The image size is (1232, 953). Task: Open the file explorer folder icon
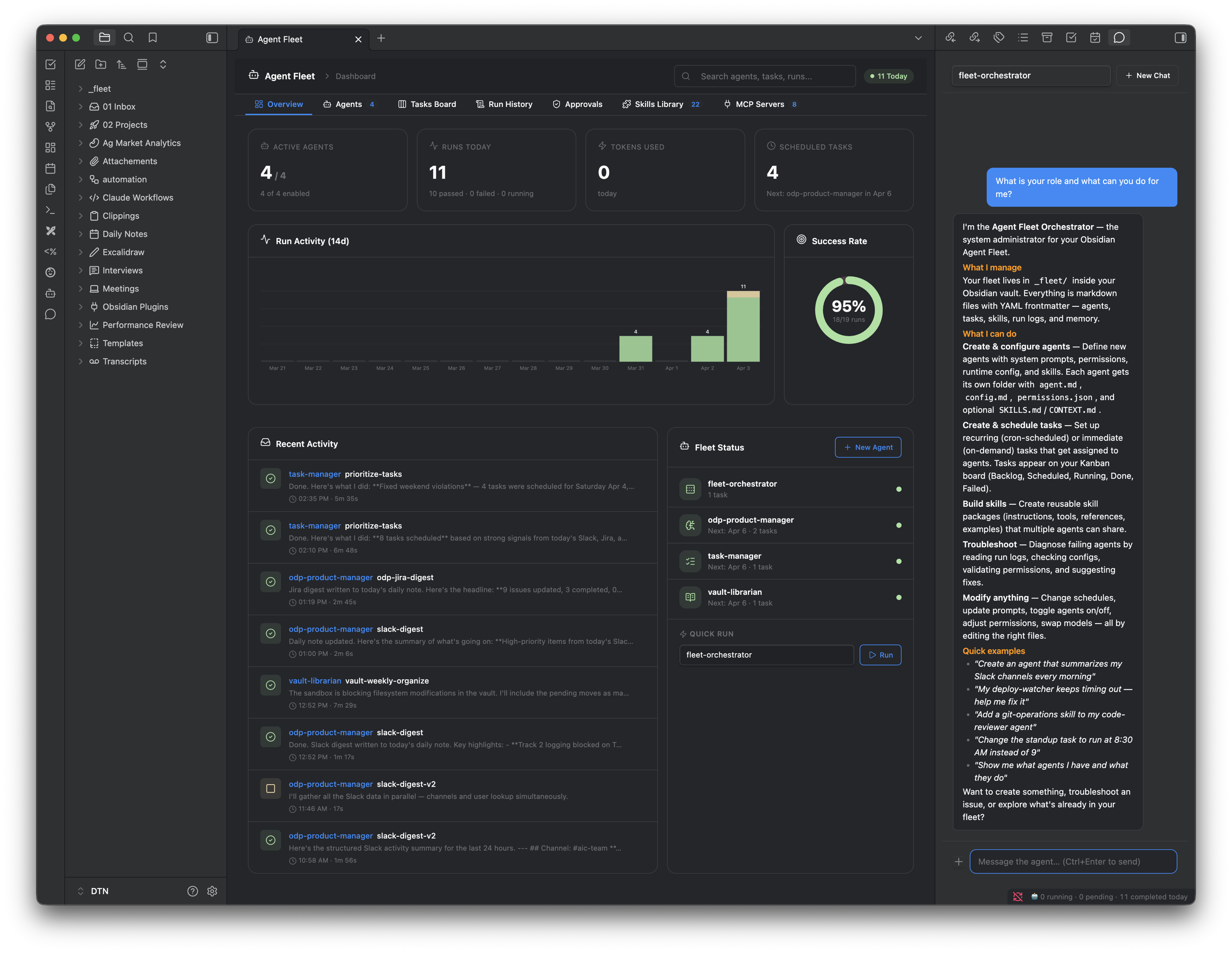[104, 38]
